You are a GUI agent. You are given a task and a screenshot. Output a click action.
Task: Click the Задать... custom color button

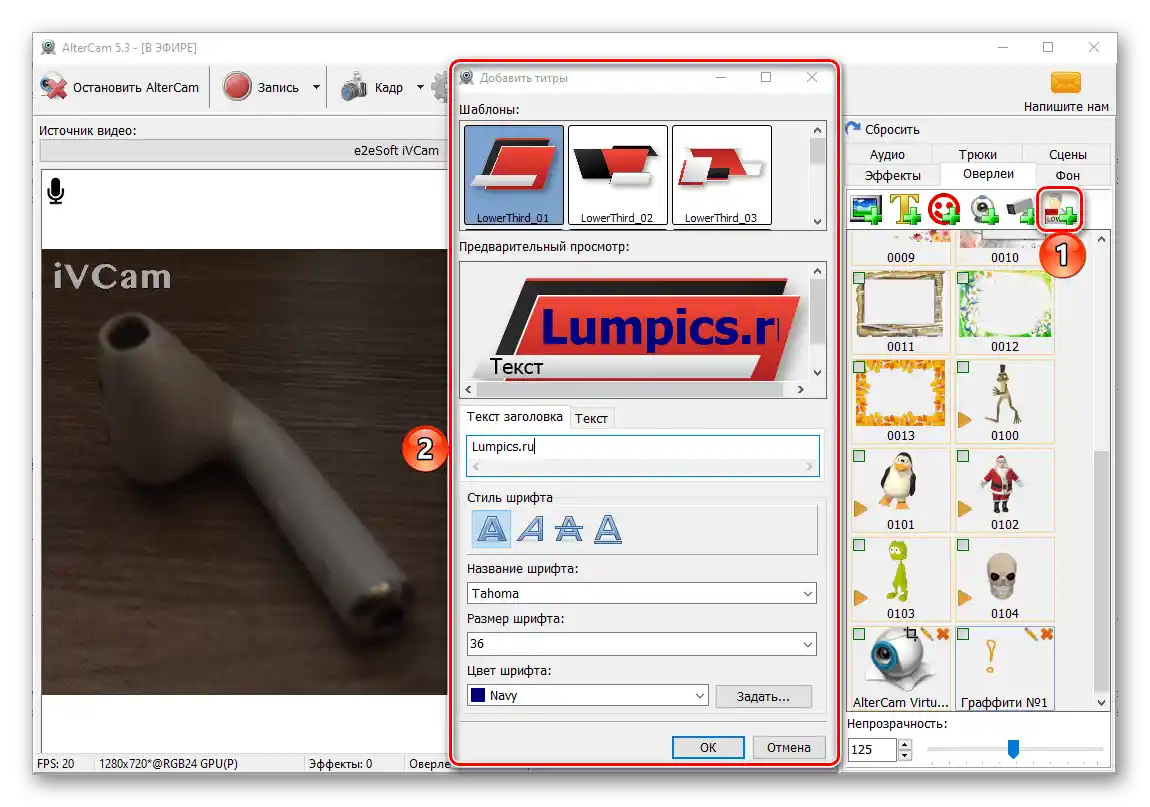763,696
